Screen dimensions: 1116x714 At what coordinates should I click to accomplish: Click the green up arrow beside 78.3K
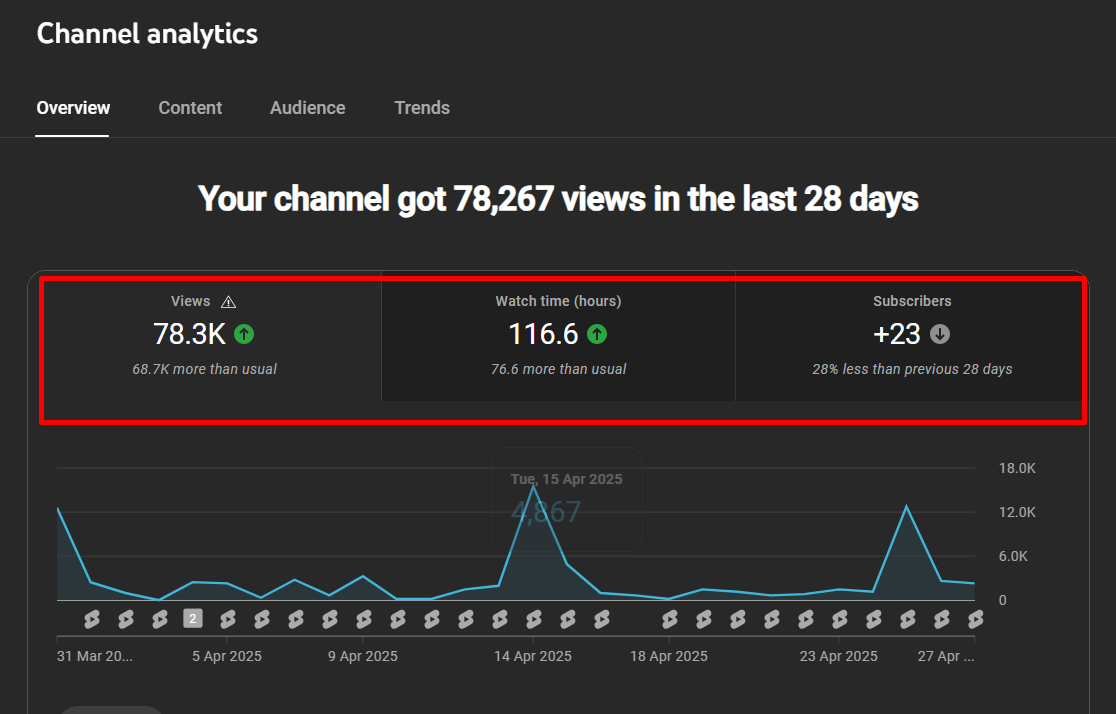point(243,334)
